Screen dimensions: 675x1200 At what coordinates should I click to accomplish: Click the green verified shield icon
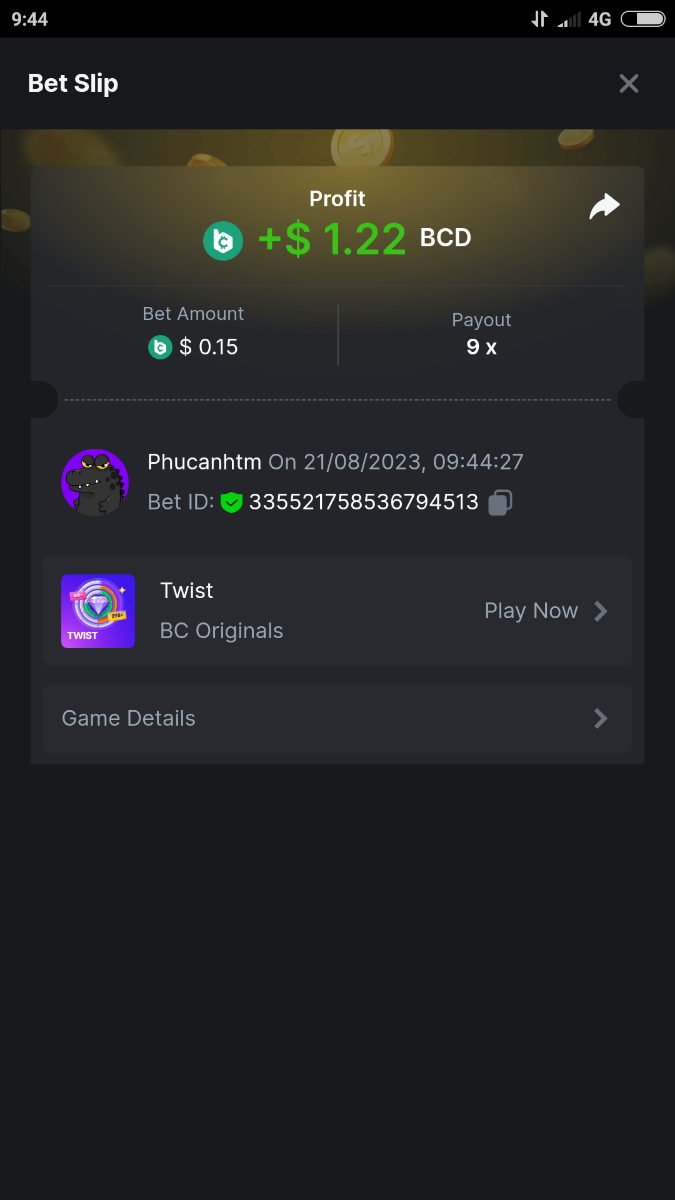pyautogui.click(x=232, y=502)
